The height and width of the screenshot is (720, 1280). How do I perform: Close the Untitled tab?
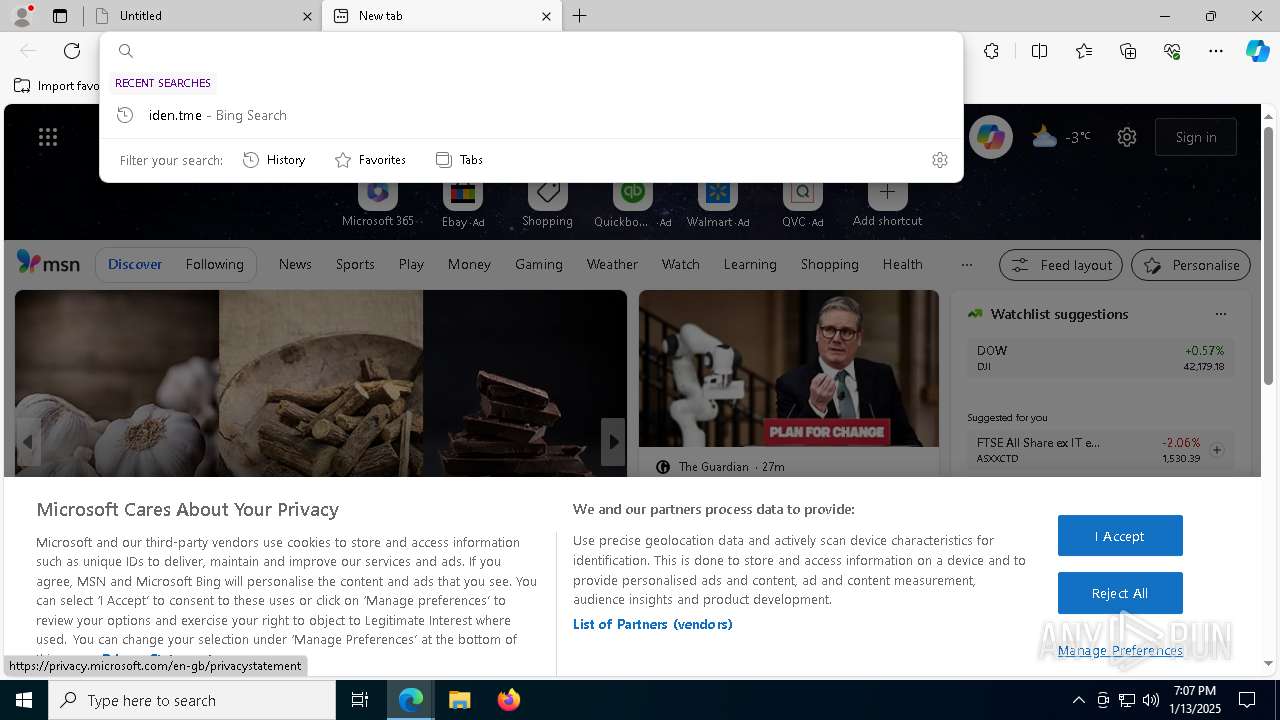pyautogui.click(x=307, y=16)
